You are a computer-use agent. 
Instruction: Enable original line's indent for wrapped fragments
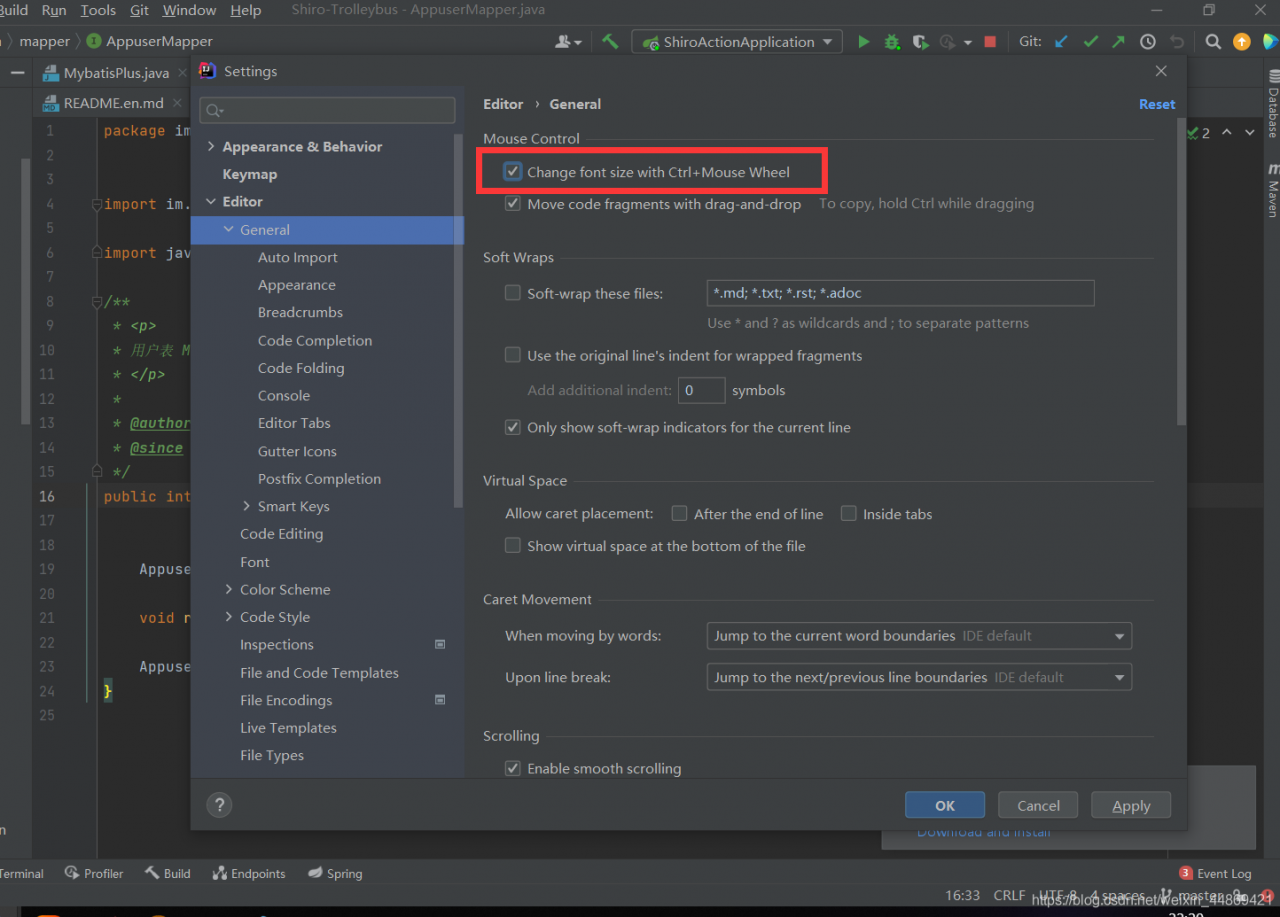[x=513, y=355]
